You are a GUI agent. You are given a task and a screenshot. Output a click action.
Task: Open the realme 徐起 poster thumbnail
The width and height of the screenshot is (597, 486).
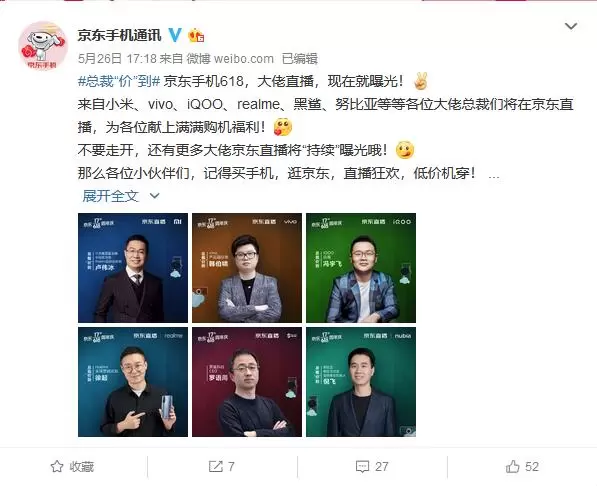[x=133, y=382]
